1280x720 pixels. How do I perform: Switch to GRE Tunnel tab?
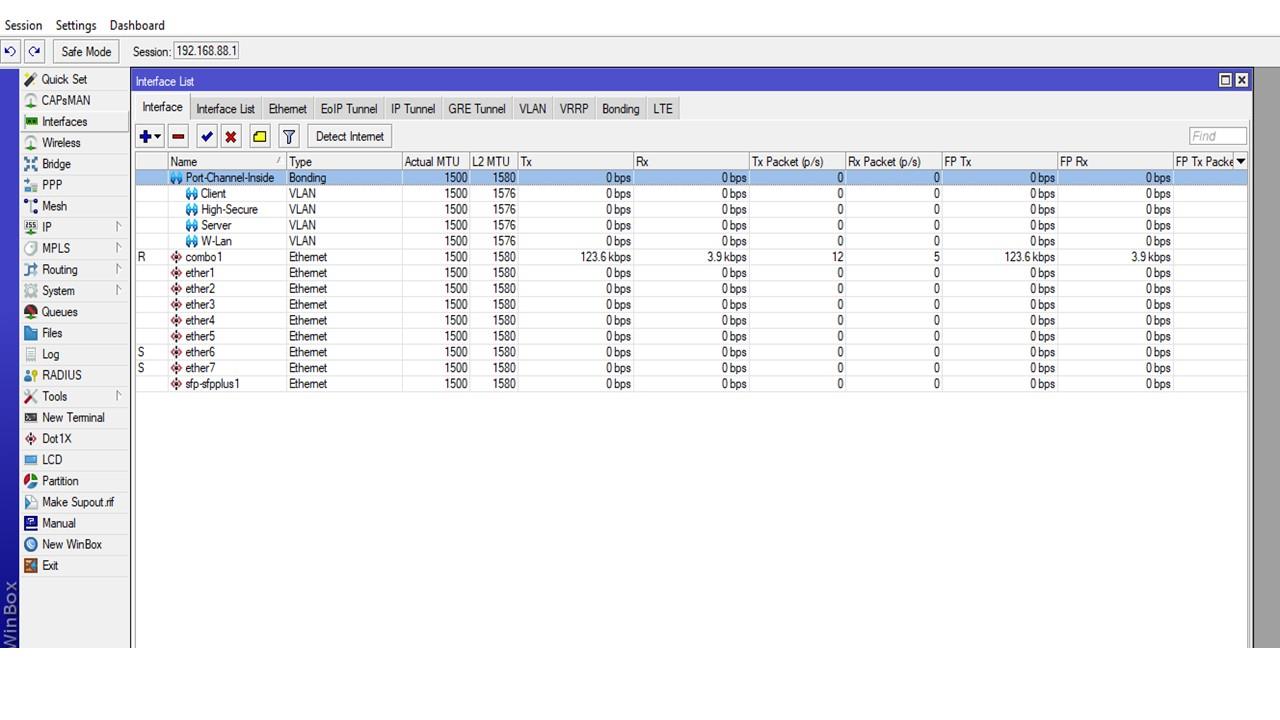(477, 109)
